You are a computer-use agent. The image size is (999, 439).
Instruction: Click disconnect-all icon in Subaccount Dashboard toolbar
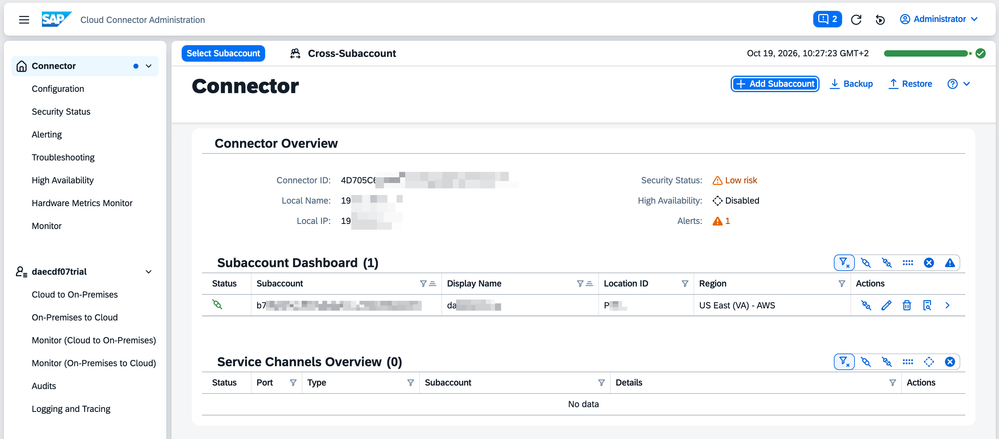click(x=886, y=262)
